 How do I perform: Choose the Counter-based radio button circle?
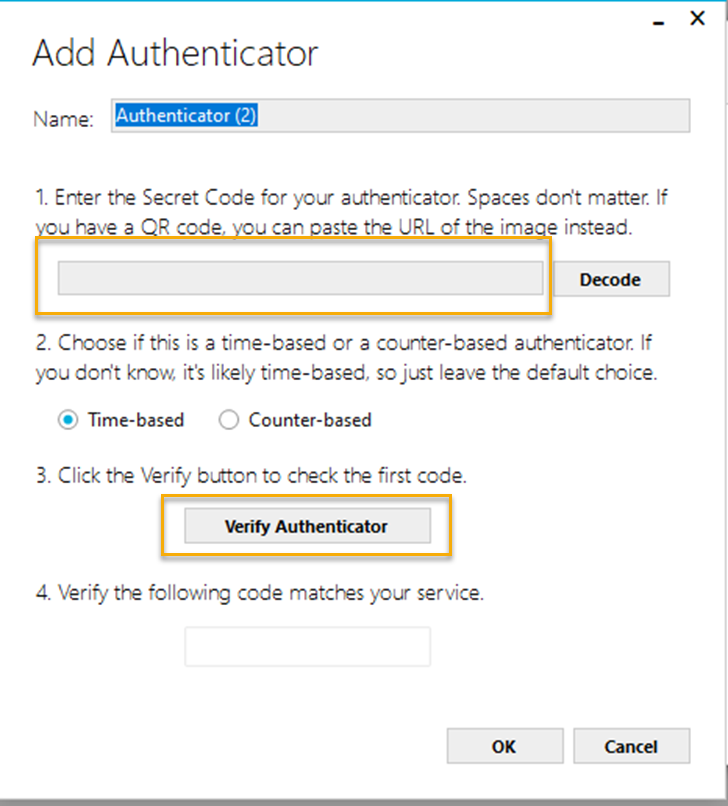(229, 421)
